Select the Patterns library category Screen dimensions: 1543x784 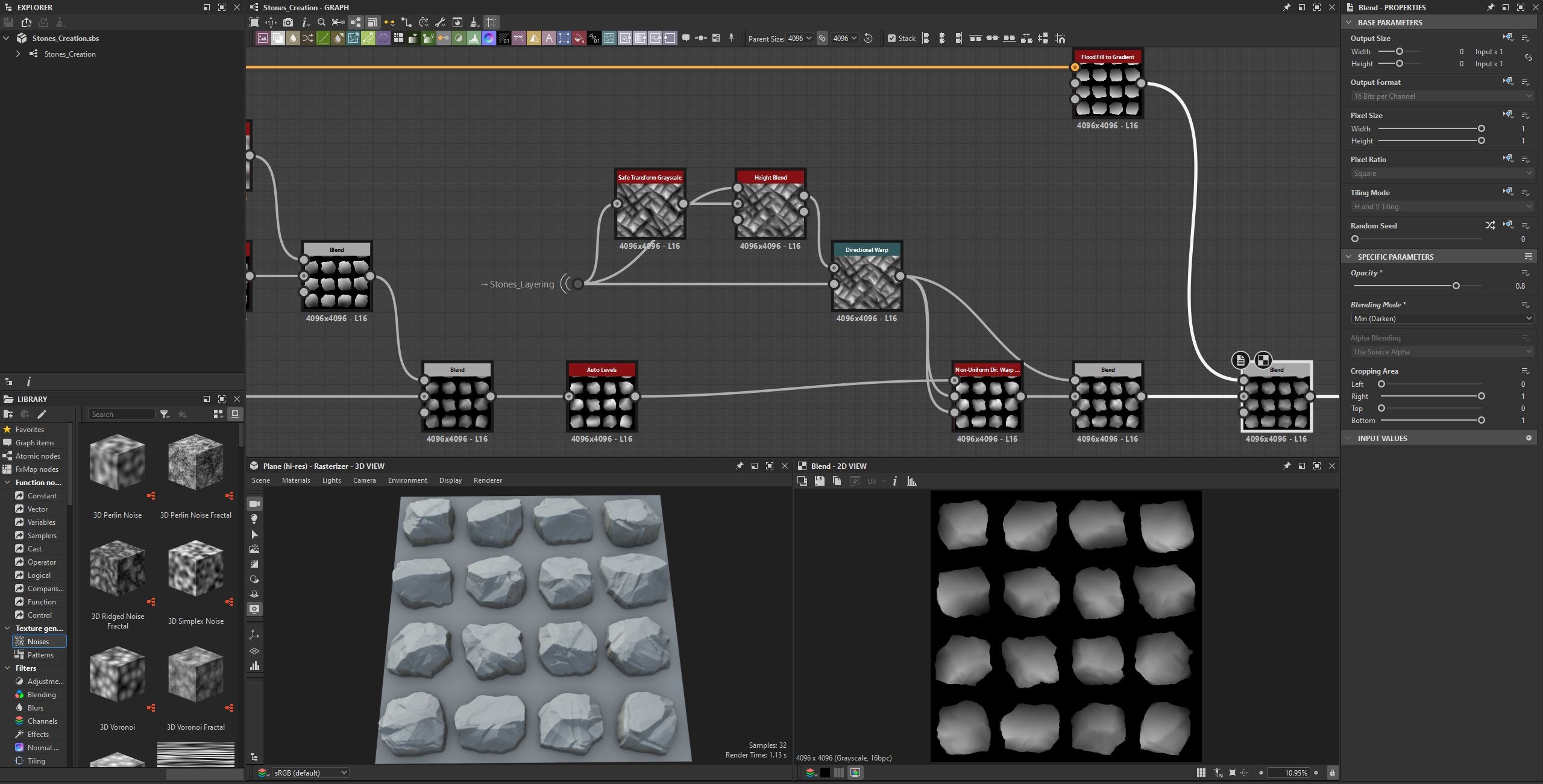40,655
